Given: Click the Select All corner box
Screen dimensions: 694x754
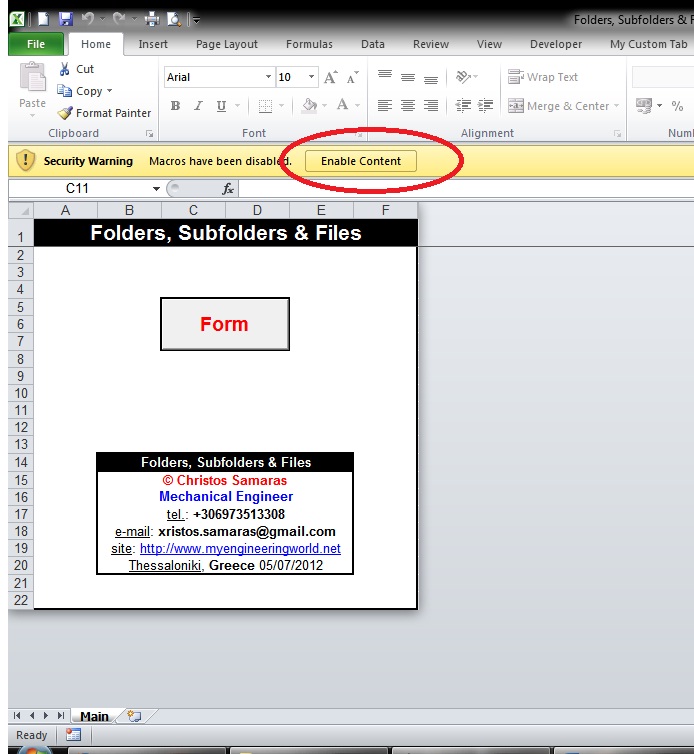Looking at the screenshot, I should click(21, 211).
